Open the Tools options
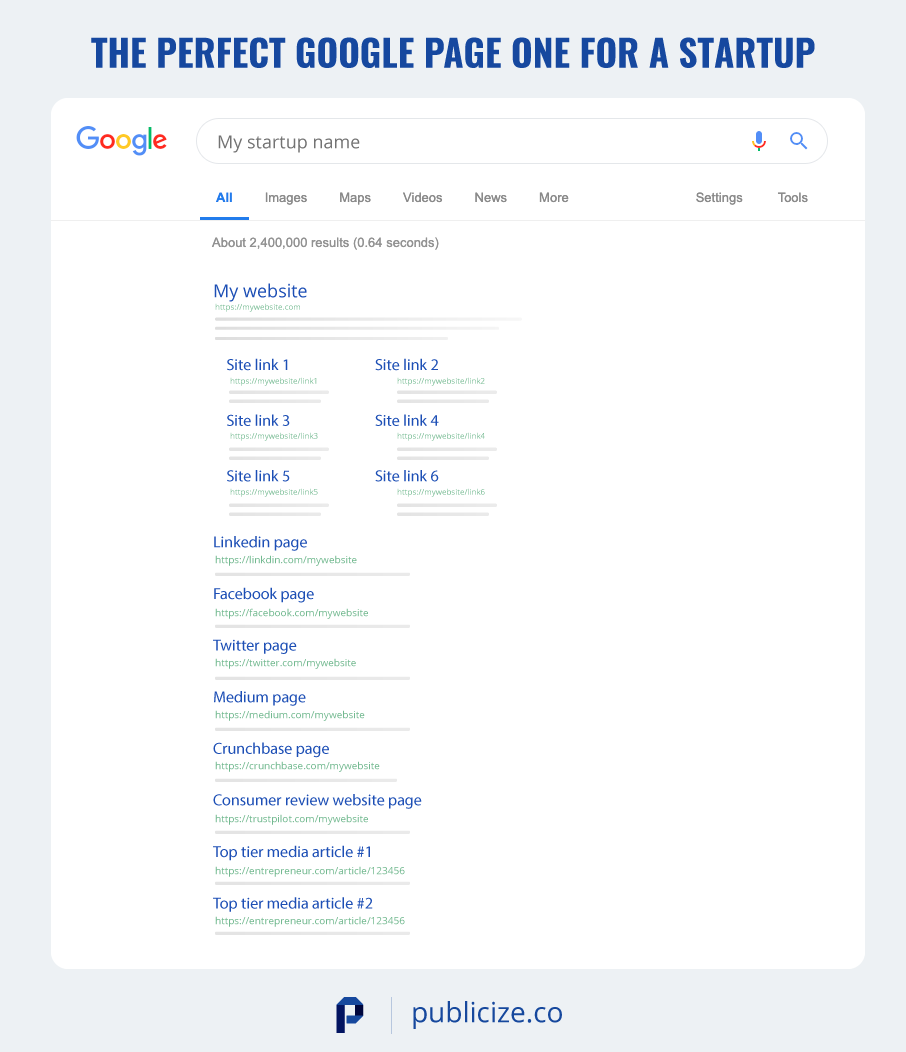Image resolution: width=906 pixels, height=1052 pixels. (792, 198)
